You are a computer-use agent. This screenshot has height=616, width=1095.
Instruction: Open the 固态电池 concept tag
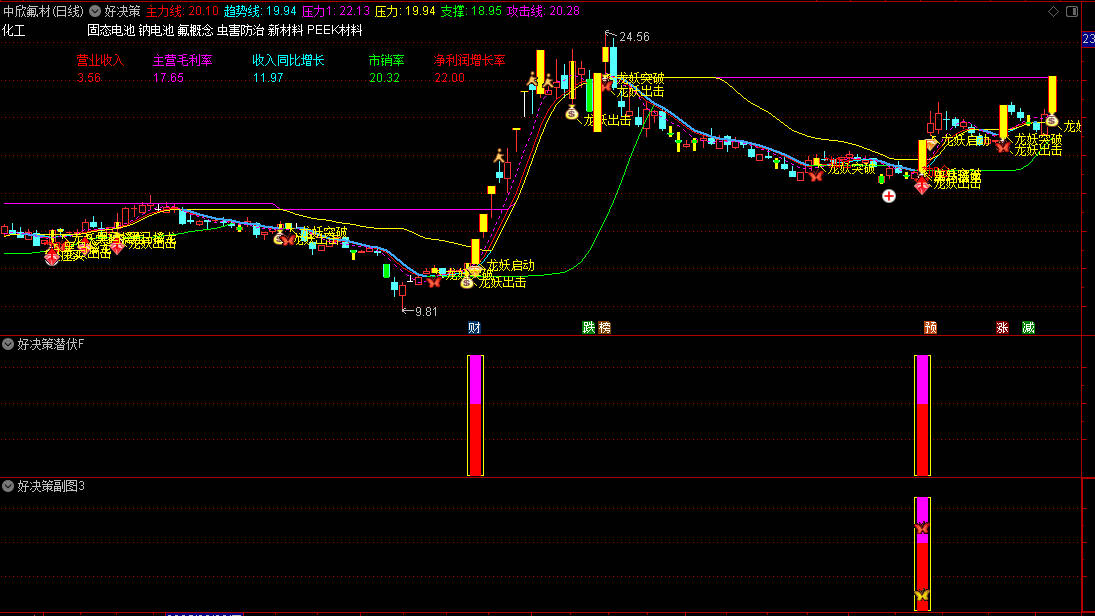[x=110, y=31]
